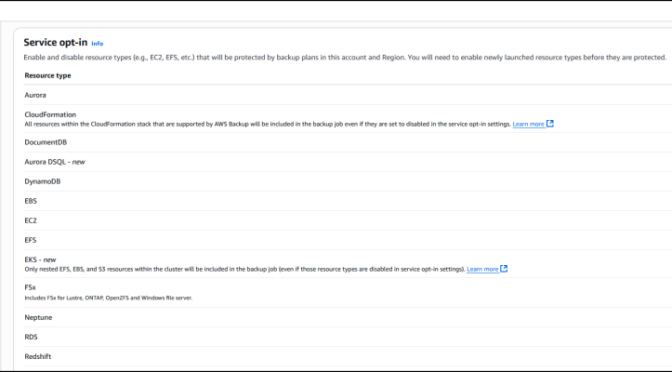Image resolution: width=672 pixels, height=372 pixels.
Task: Select the DynamoDB resource type row
Action: coord(348,181)
